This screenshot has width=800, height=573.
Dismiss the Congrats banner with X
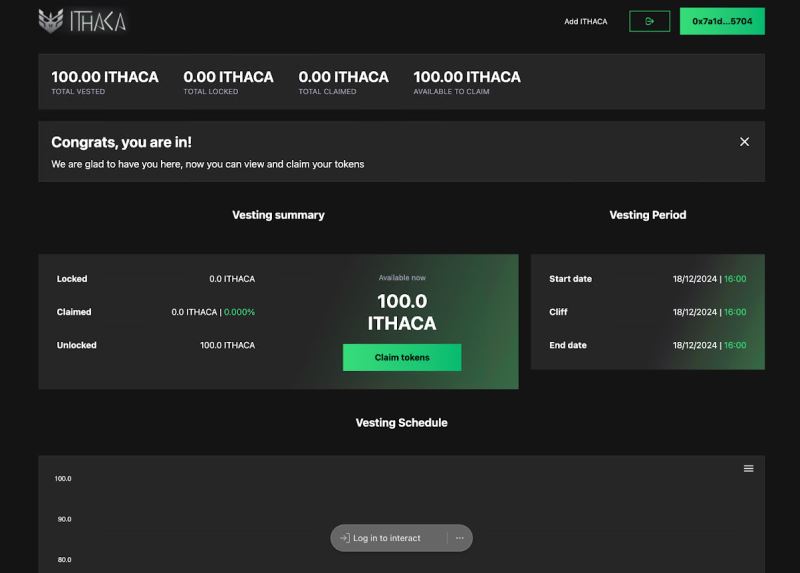point(744,142)
